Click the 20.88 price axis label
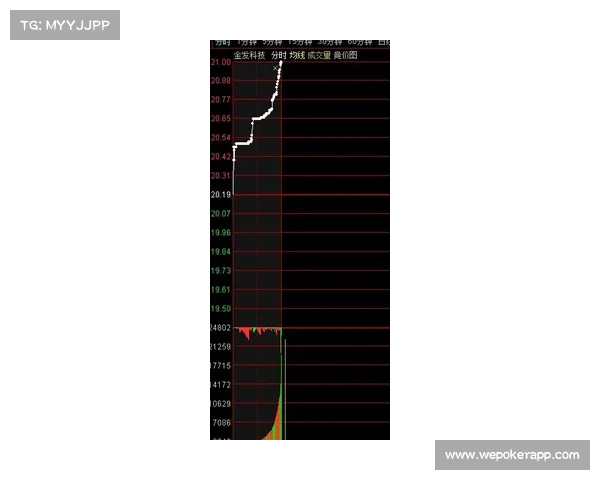This screenshot has height=480, width=600. (x=221, y=80)
